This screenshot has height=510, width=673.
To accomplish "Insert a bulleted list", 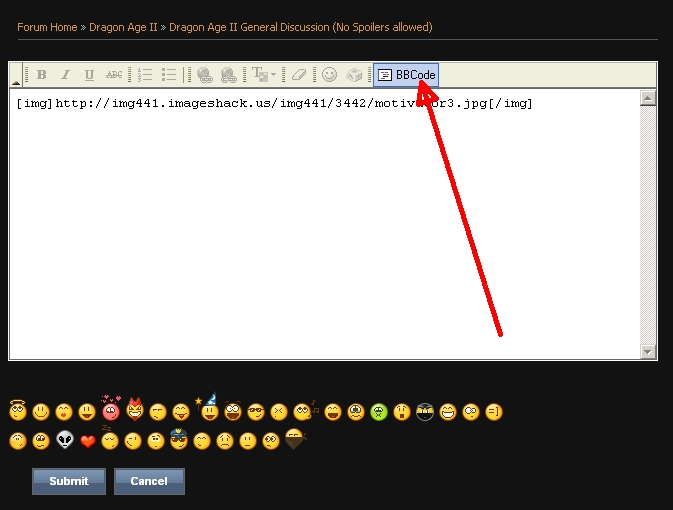I will click(169, 75).
